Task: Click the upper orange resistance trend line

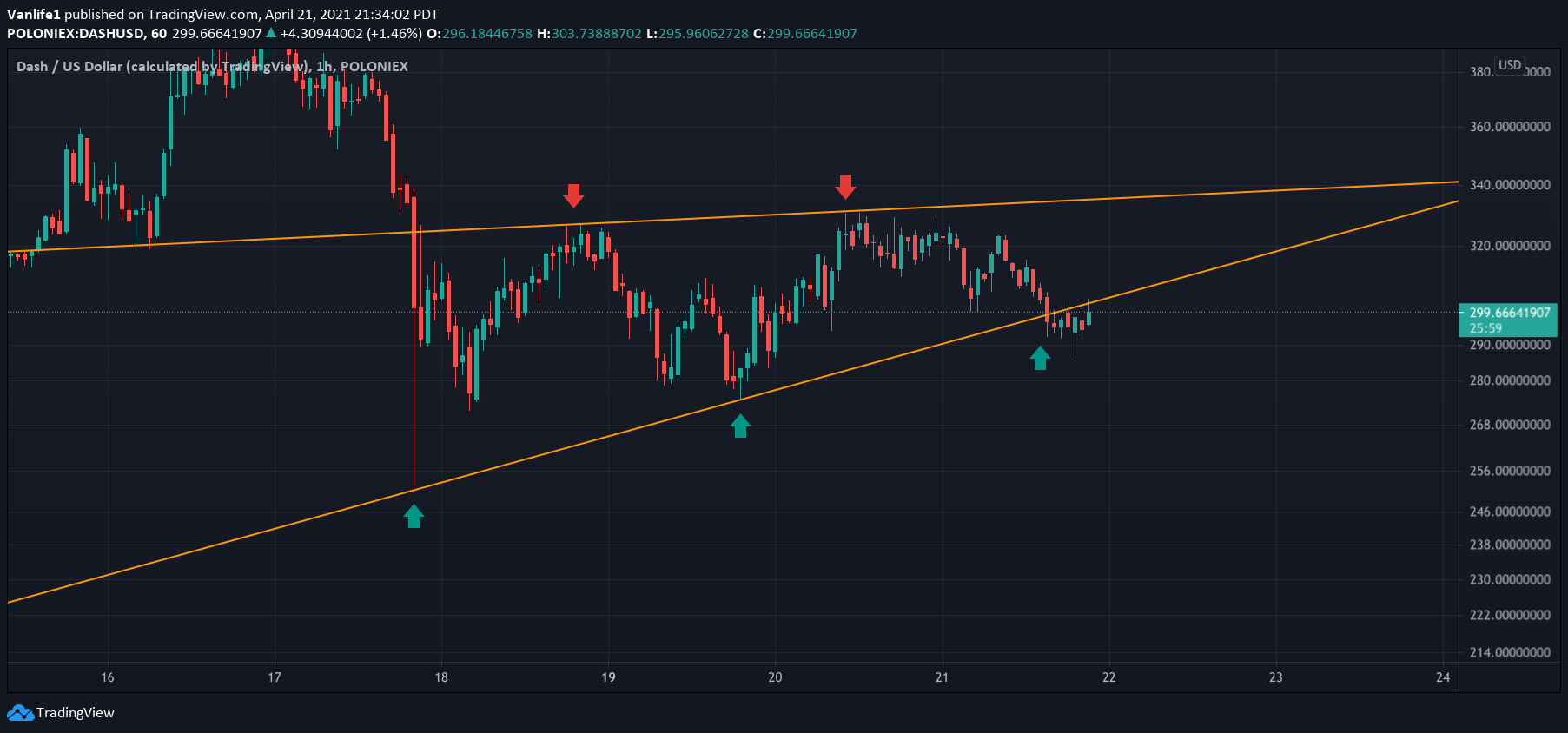Action: [x=732, y=217]
